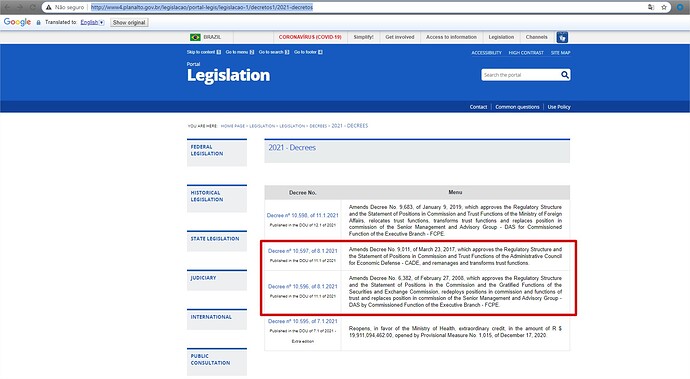Click the Legislation portal title

[x=228, y=75]
